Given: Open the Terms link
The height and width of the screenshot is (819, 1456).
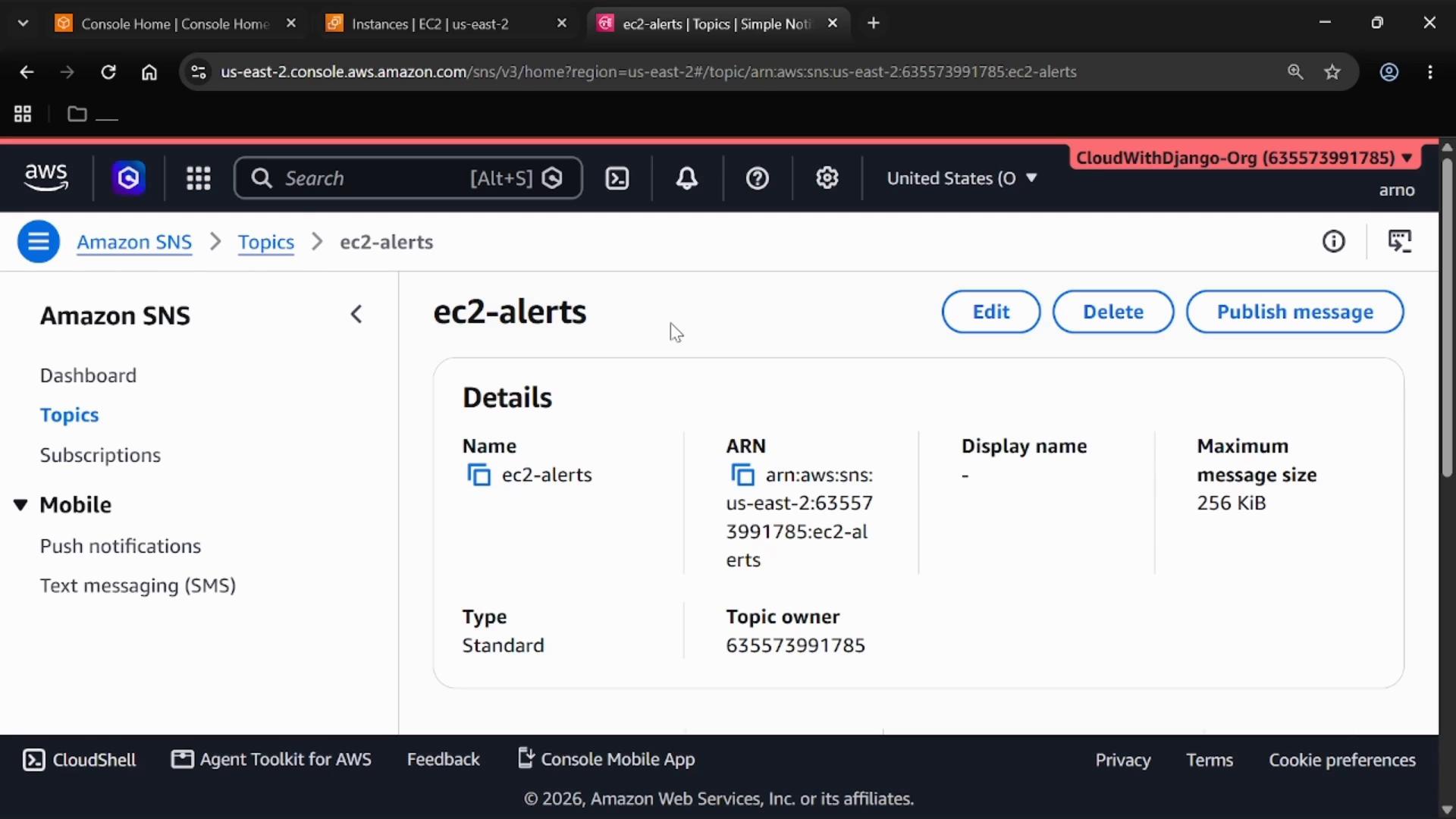Looking at the screenshot, I should [x=1210, y=760].
